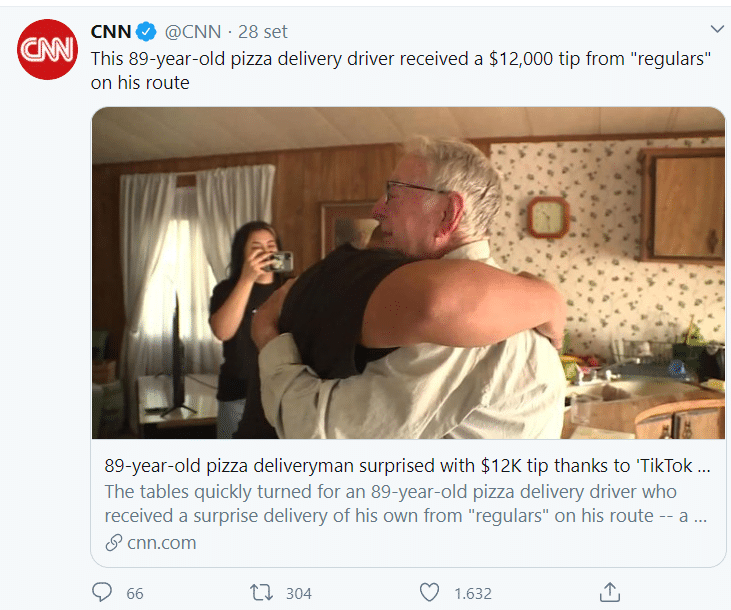Screen dimensions: 731x610
Task: Click the chain link icon beside cnn.com
Action: [x=114, y=543]
